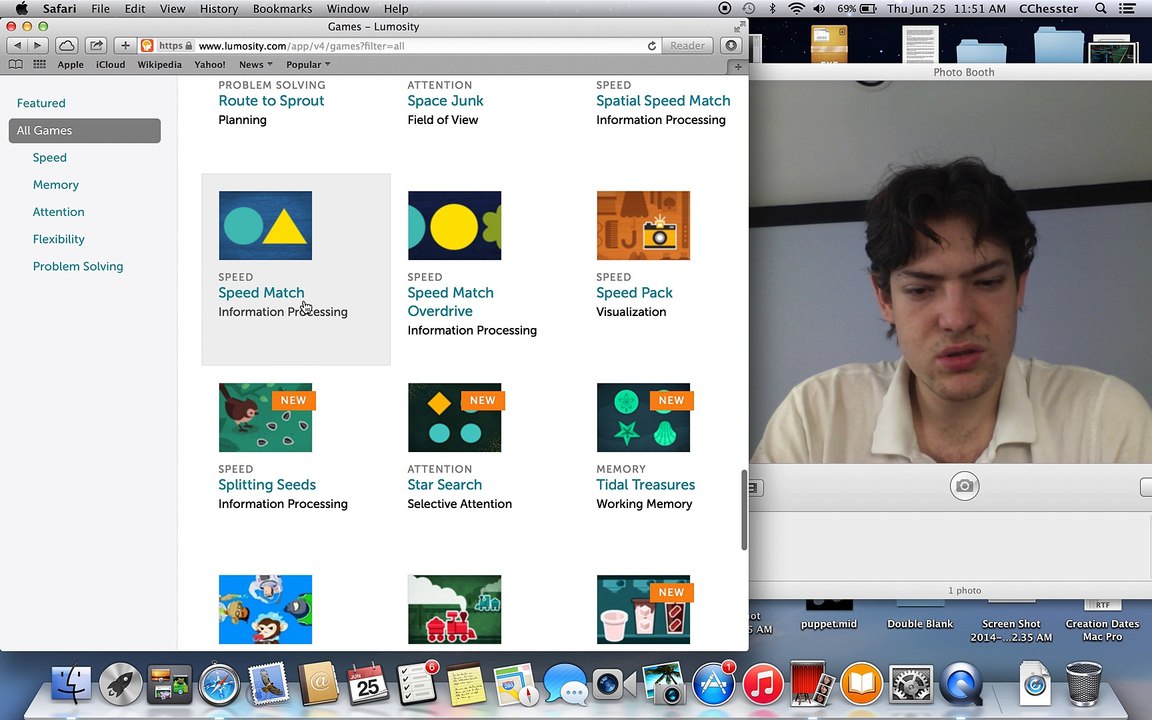Click the plus add bookmark button
This screenshot has height=720, width=1152.
(x=125, y=46)
